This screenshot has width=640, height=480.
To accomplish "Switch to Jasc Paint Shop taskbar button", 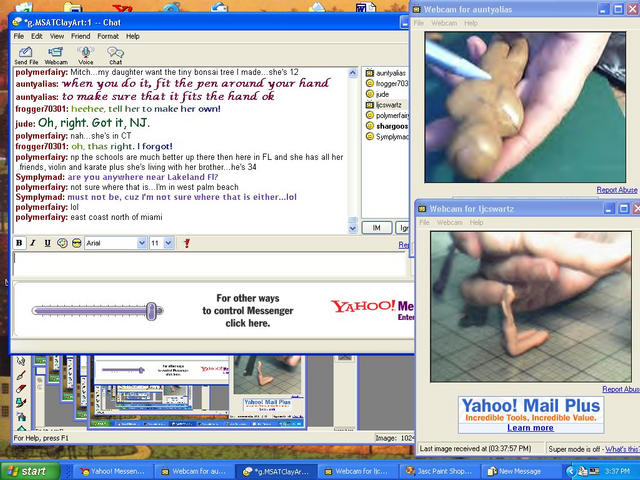I will (439, 471).
